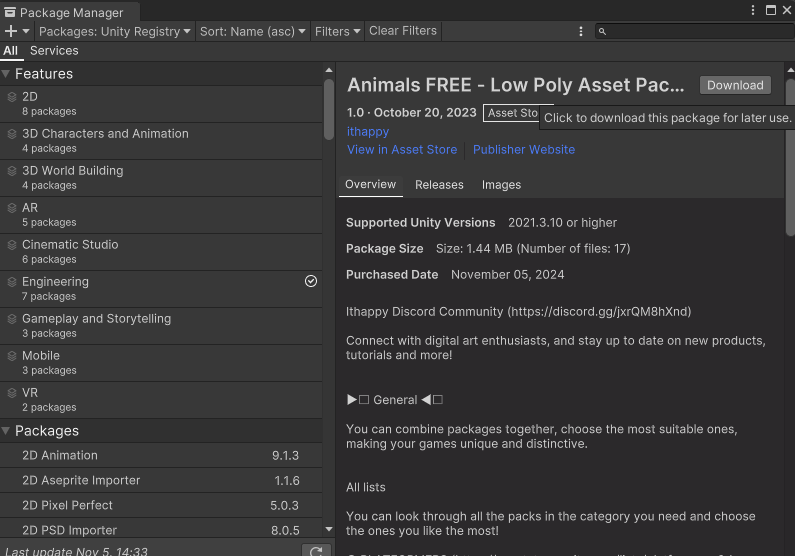Click the 2D feature layers icon
The height and width of the screenshot is (556, 795).
[x=12, y=97]
